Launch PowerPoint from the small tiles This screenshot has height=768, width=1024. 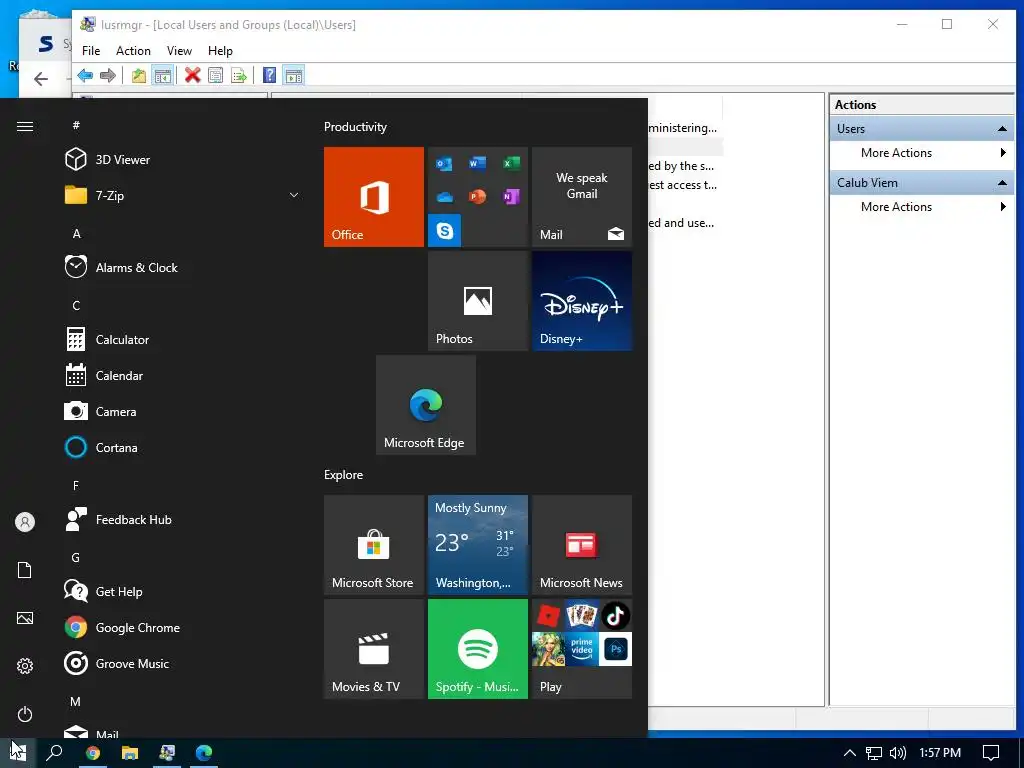pyautogui.click(x=477, y=197)
